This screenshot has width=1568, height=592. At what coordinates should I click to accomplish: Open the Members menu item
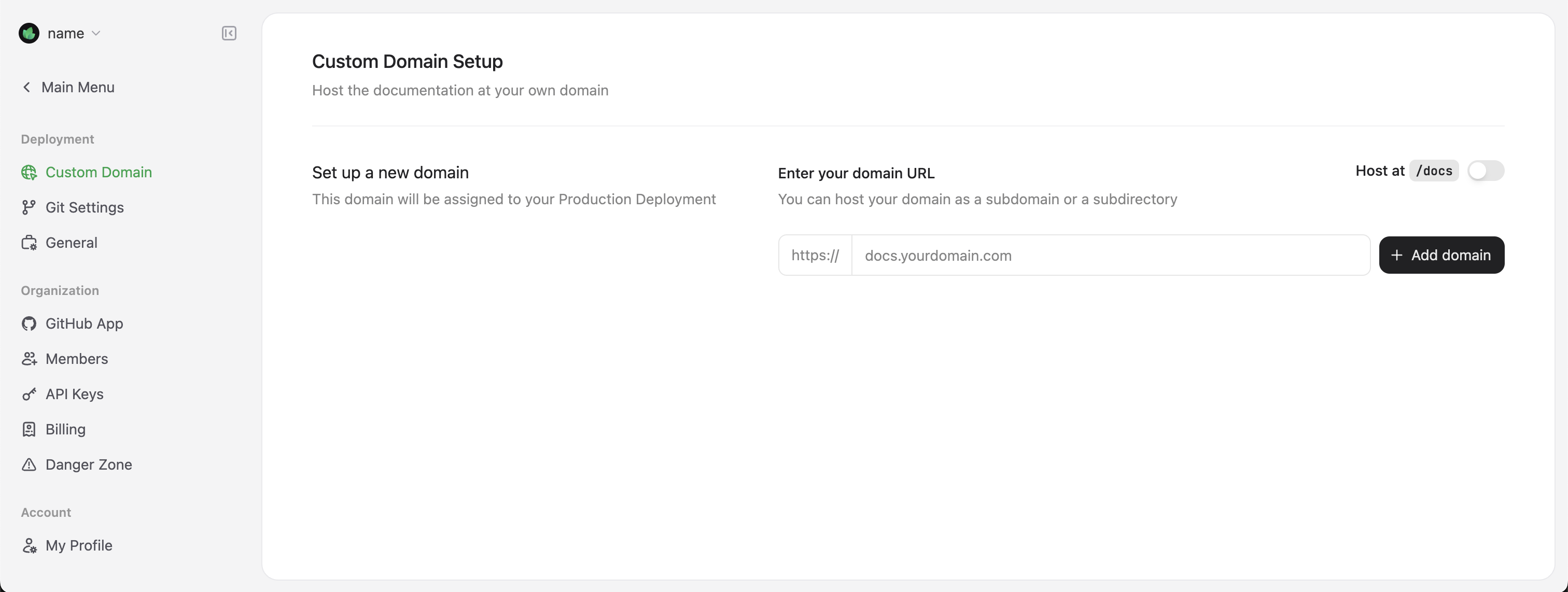77,359
